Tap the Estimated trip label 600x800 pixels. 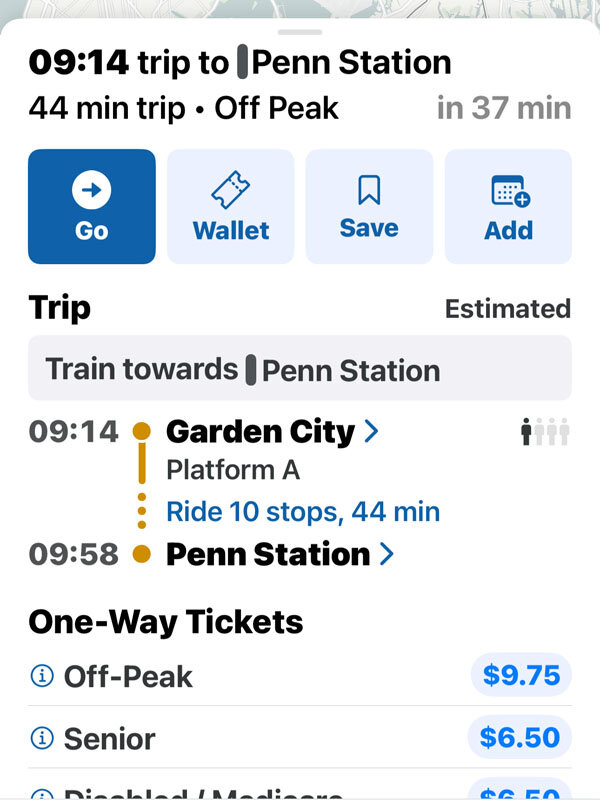click(x=508, y=309)
